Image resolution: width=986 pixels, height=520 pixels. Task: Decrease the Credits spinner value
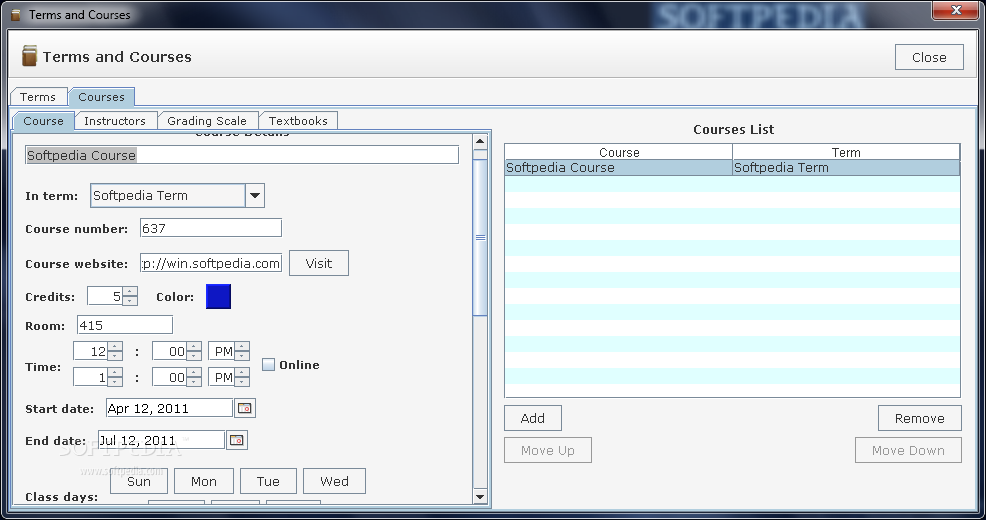point(130,301)
